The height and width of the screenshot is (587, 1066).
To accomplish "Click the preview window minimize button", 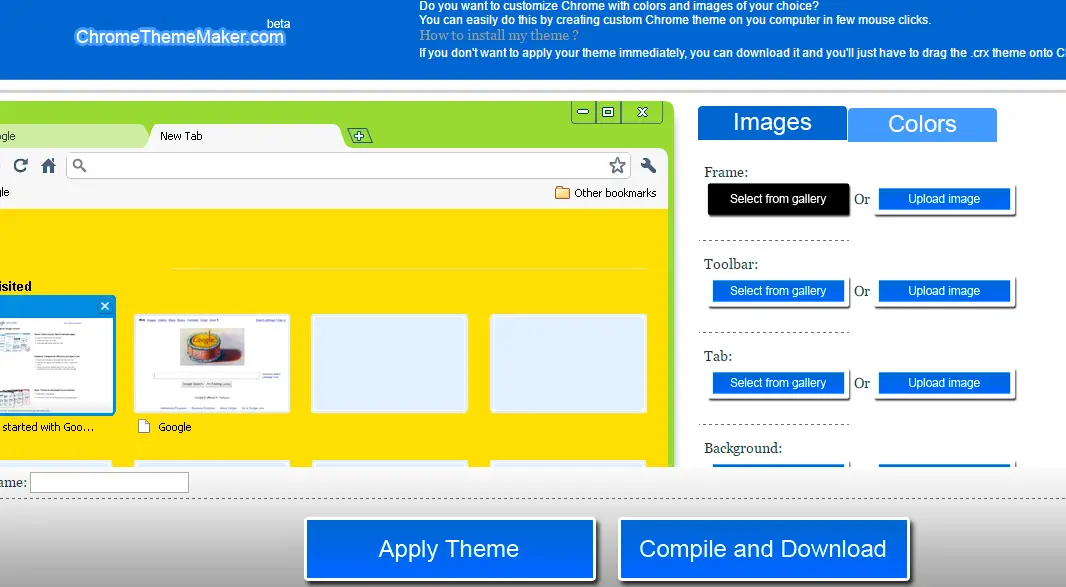I will point(583,112).
